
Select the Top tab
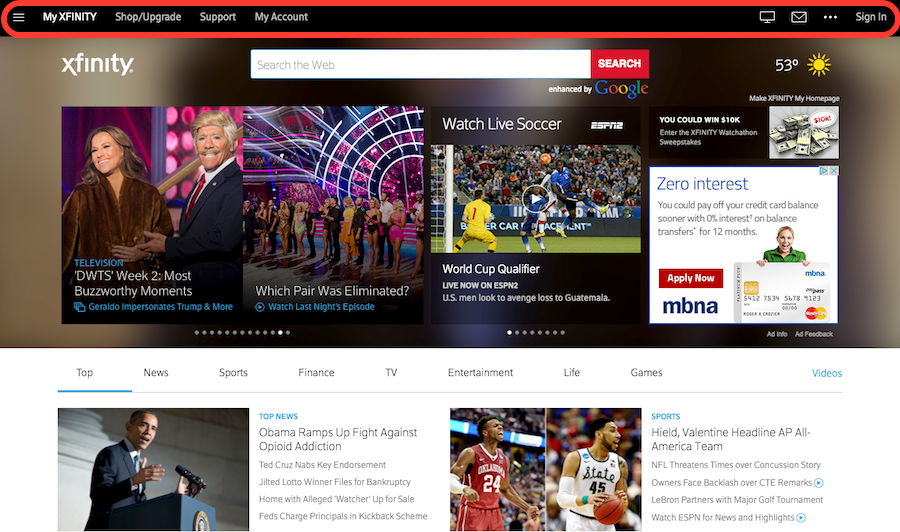(84, 373)
